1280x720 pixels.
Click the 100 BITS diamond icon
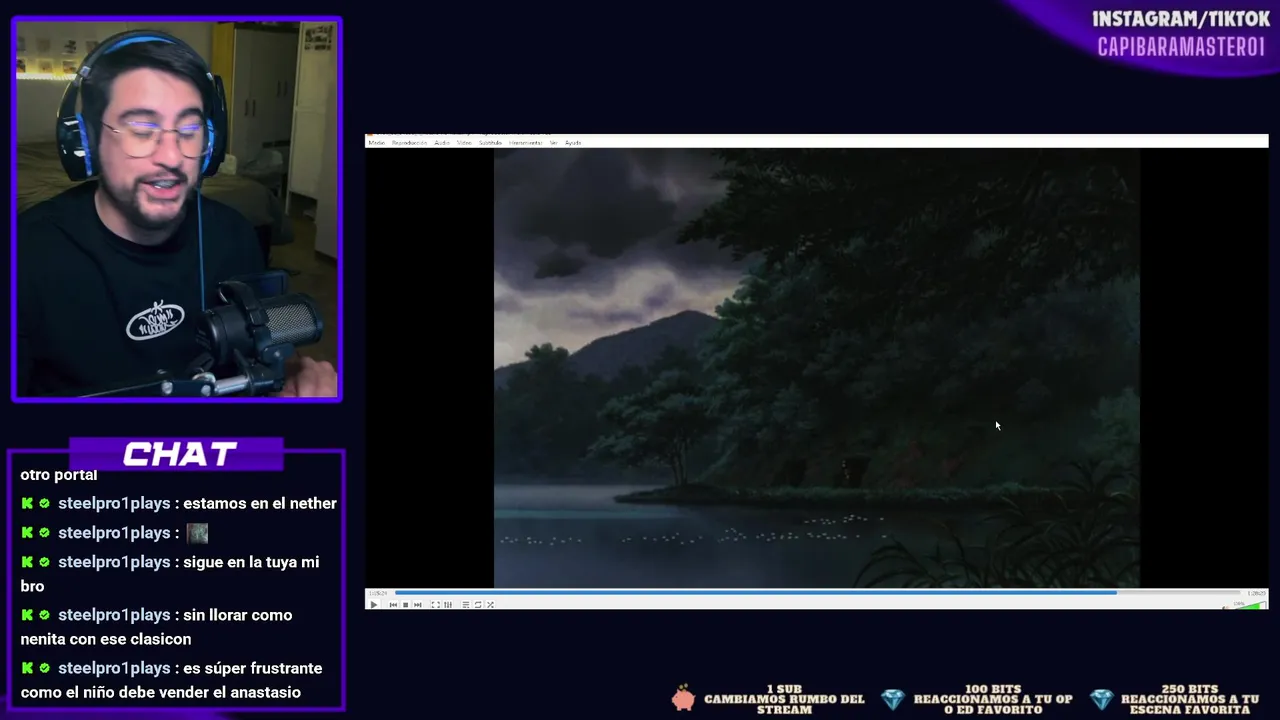(x=892, y=699)
